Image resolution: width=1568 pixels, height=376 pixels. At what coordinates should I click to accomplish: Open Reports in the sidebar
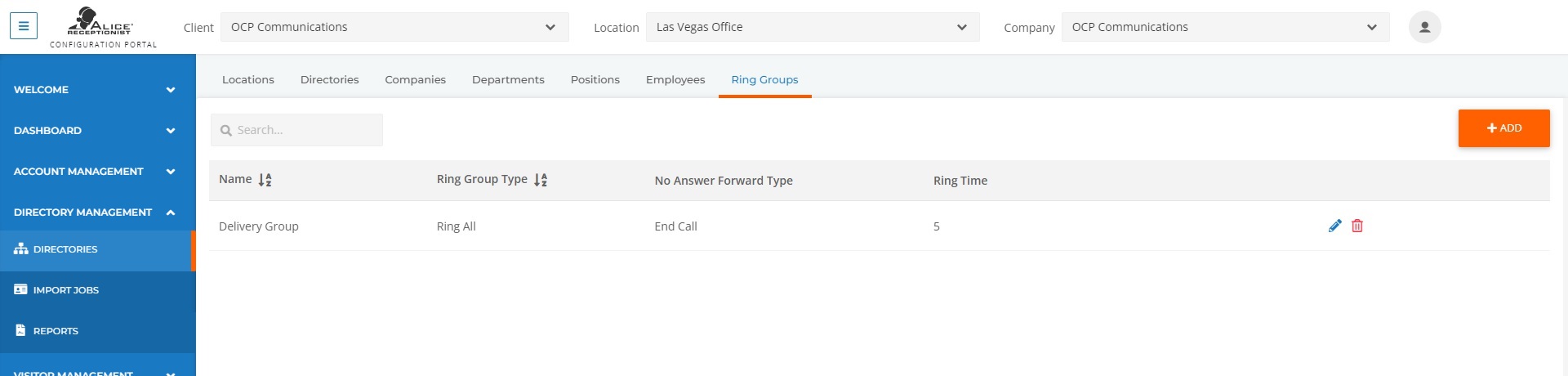pyautogui.click(x=98, y=331)
